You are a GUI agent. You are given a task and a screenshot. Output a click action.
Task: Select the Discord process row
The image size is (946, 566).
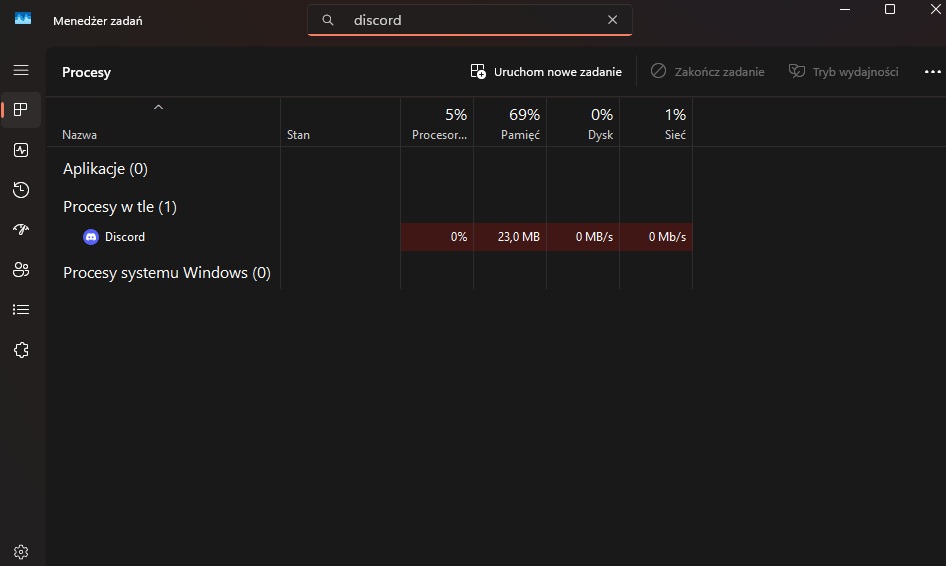tap(125, 237)
